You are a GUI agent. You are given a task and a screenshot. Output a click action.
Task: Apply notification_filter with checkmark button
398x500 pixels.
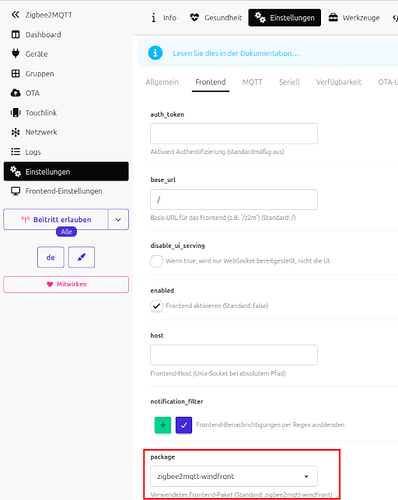tap(184, 425)
